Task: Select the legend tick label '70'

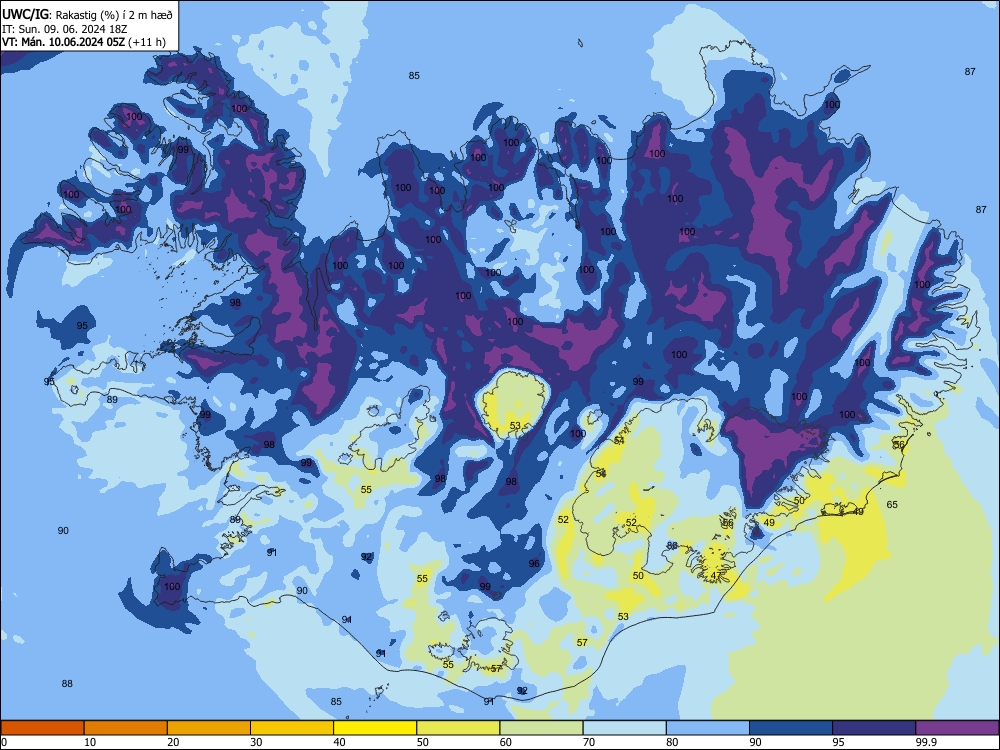Action: click(x=589, y=742)
